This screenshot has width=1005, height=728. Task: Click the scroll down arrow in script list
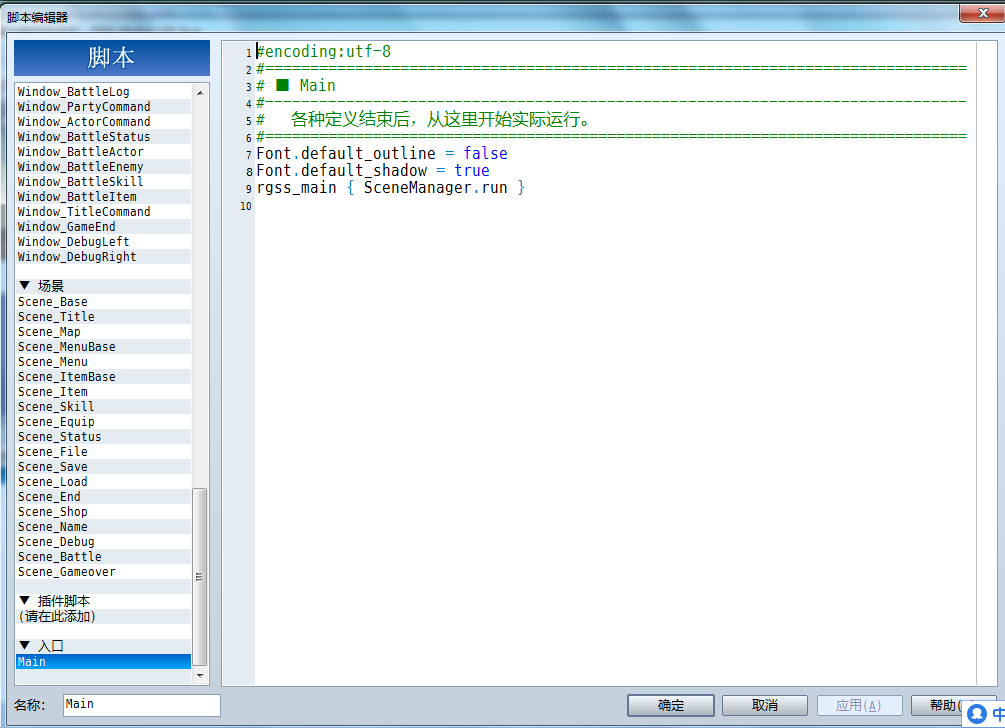(200, 675)
